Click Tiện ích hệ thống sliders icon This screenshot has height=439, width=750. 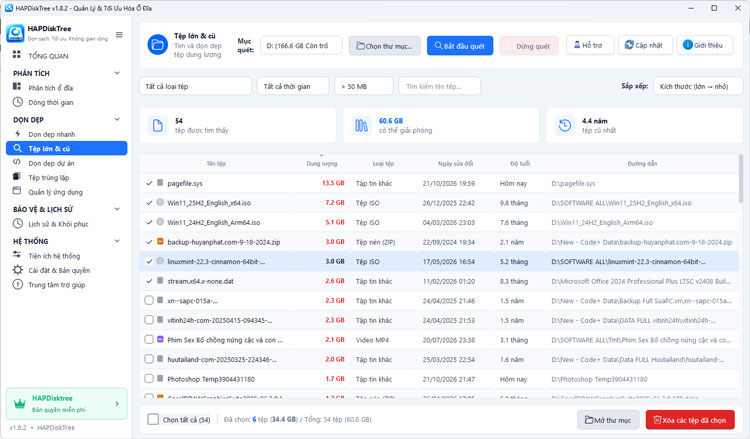pyautogui.click(x=17, y=254)
